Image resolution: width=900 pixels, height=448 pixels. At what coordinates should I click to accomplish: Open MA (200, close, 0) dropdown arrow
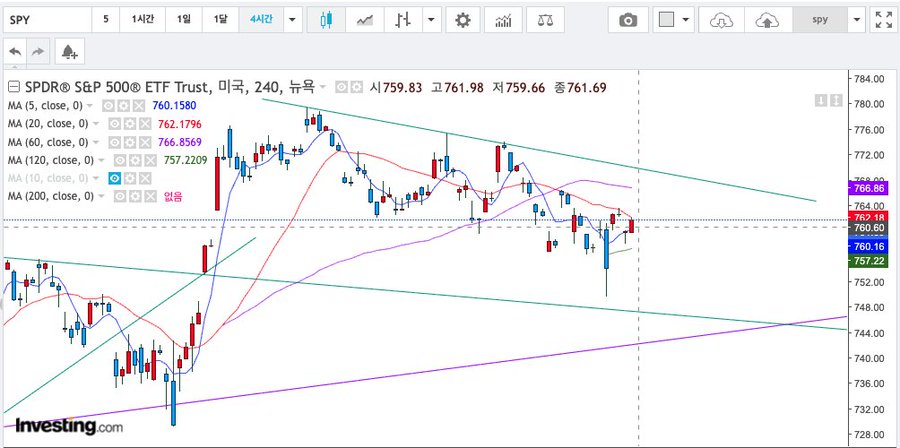click(101, 197)
